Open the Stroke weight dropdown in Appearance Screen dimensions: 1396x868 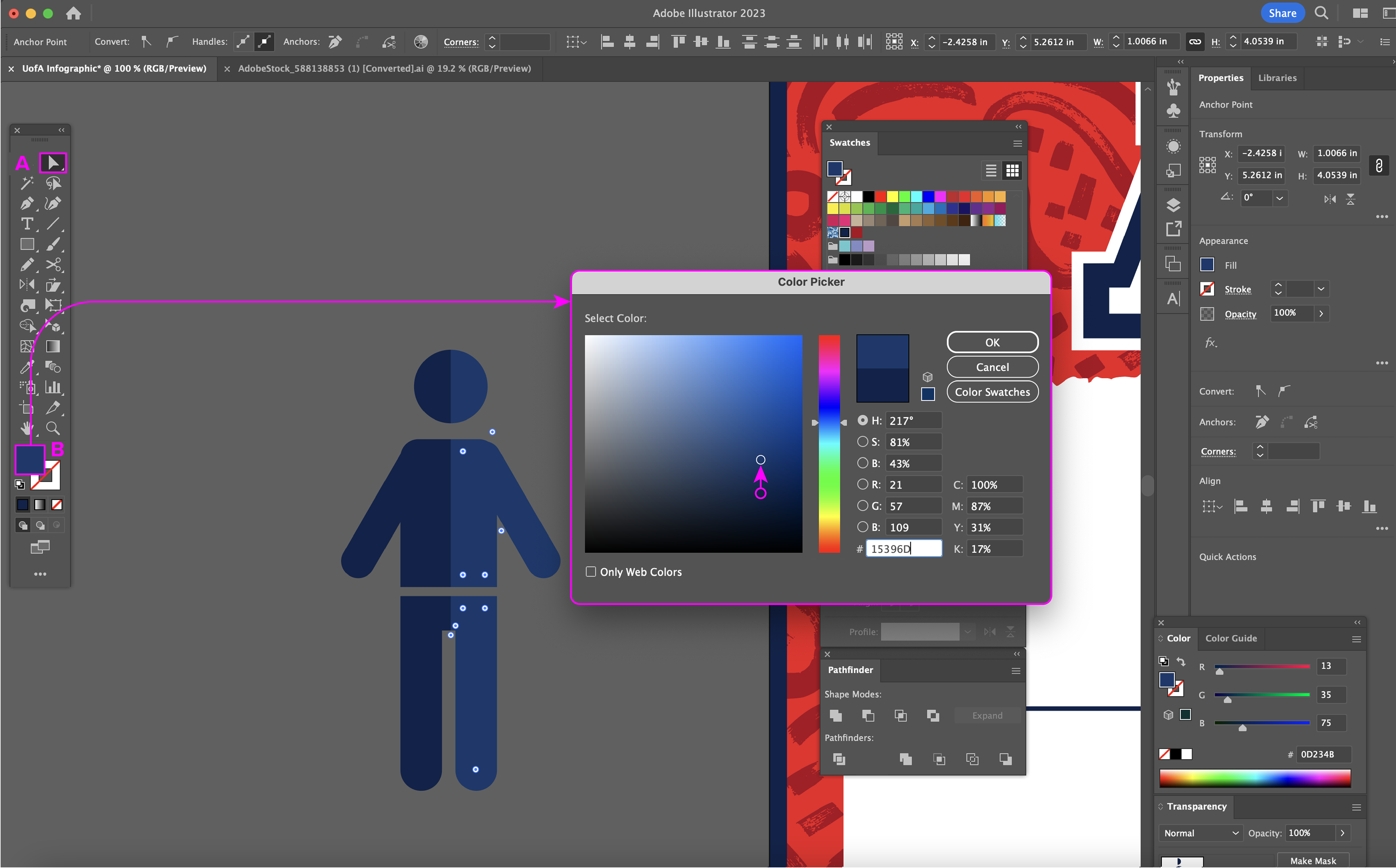coord(1321,289)
